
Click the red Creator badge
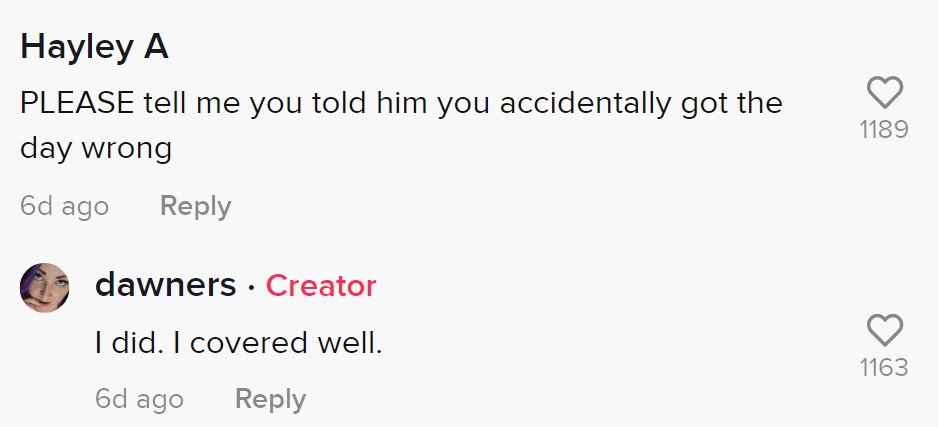321,286
